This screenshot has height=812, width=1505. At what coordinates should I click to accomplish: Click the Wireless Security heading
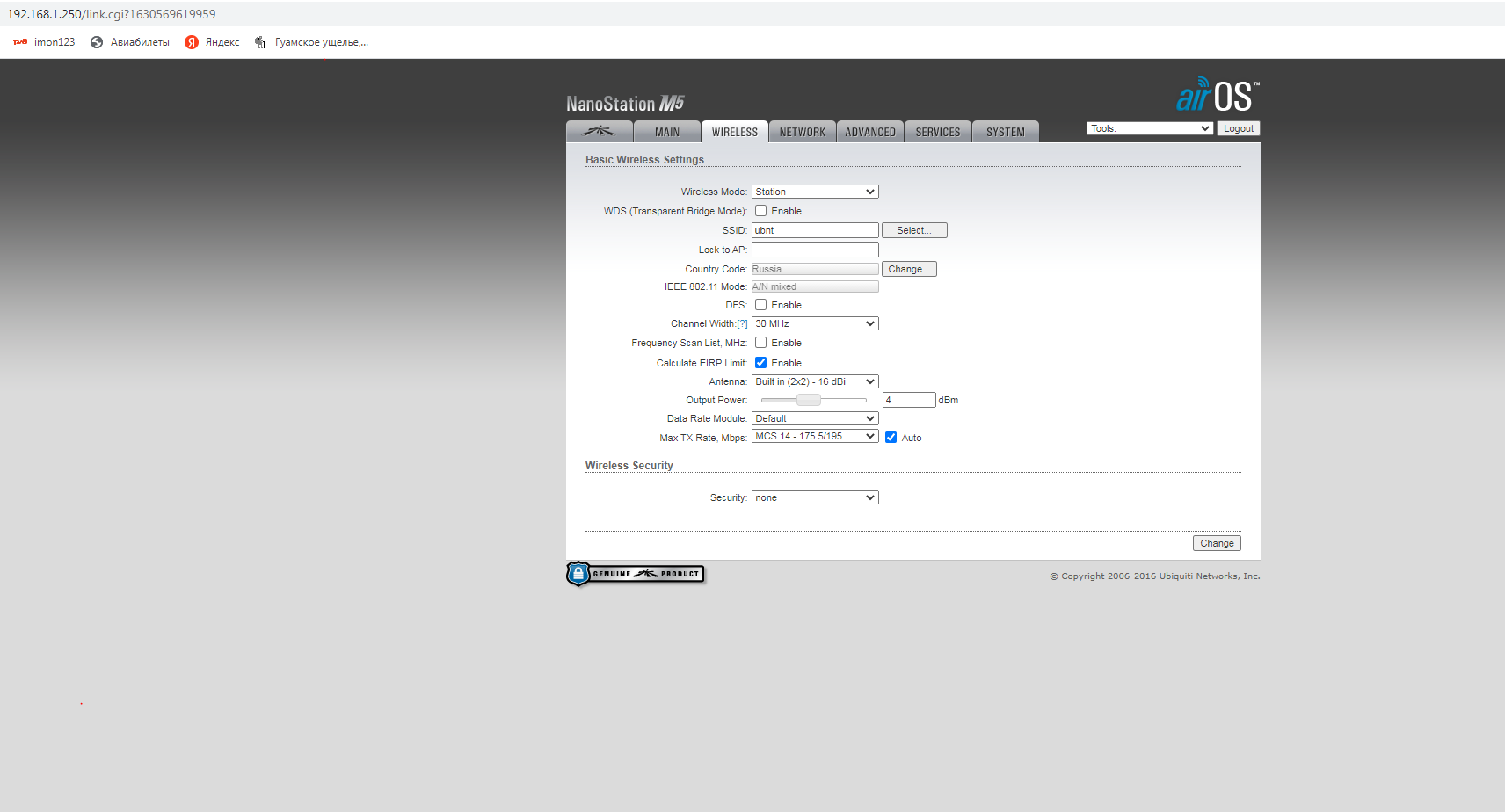tap(629, 466)
